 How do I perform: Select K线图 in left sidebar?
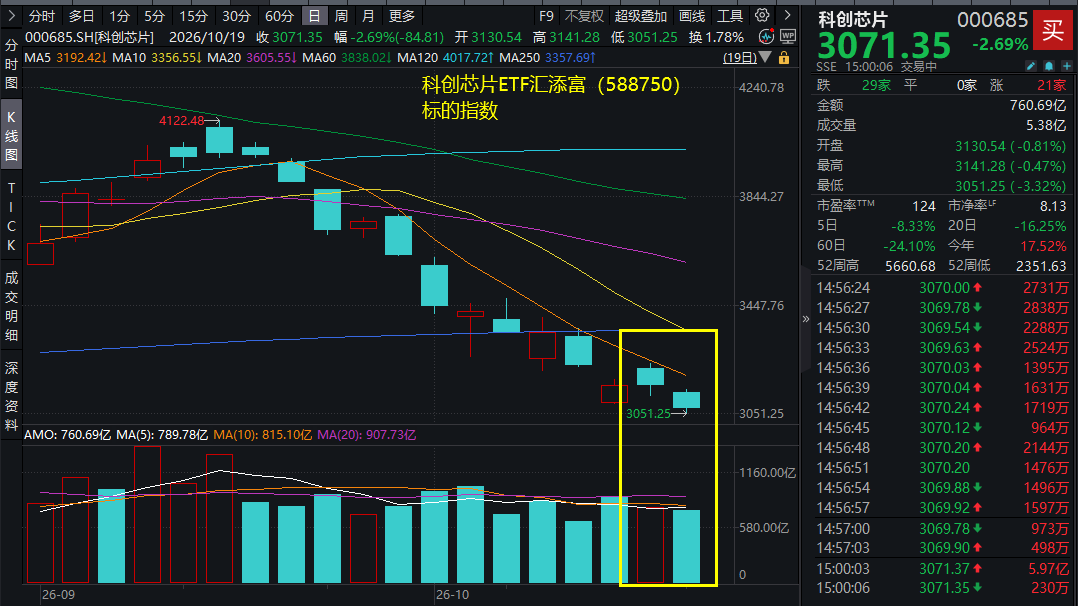(11, 136)
